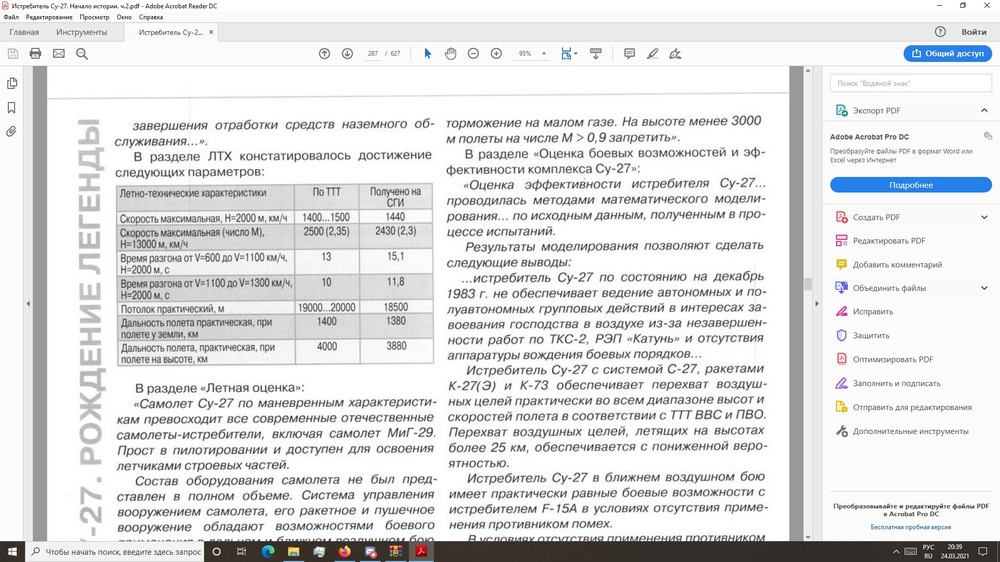Open the Файл menu
Screen dimensions: 1000x562
point(11,17)
